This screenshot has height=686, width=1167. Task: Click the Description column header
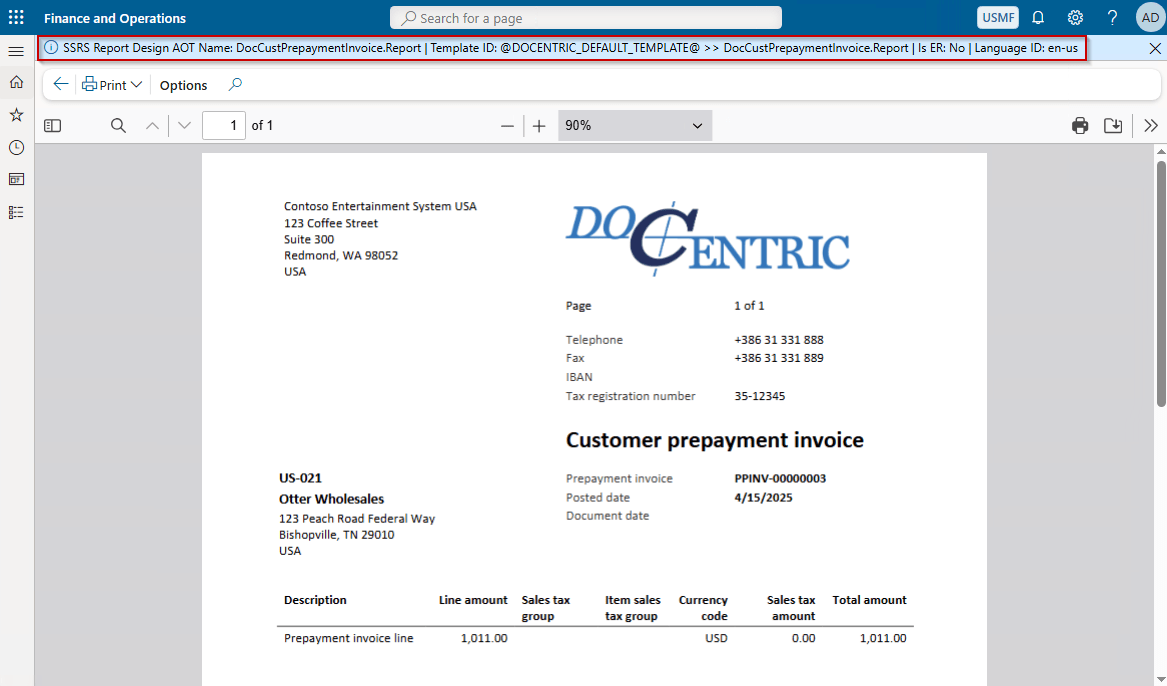click(315, 600)
